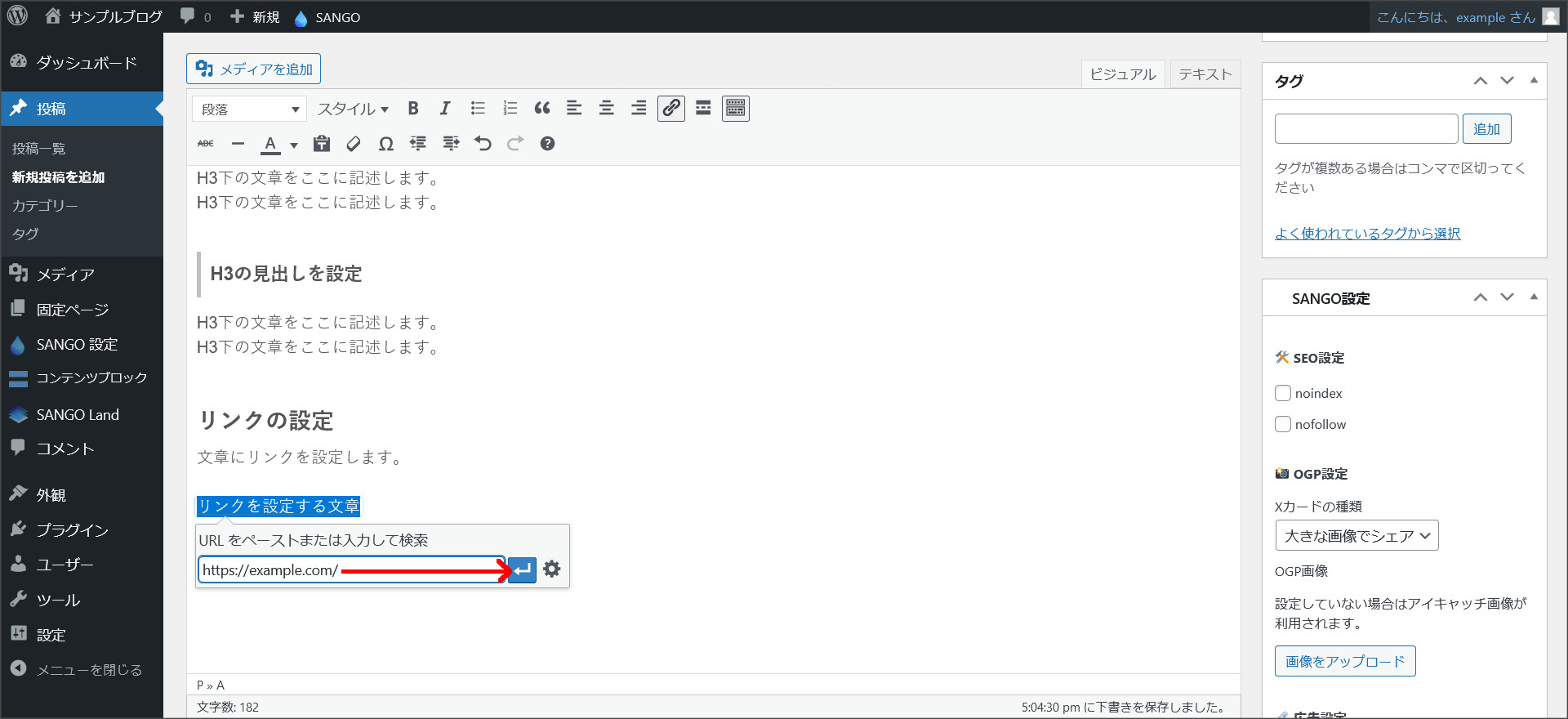The height and width of the screenshot is (719, 1568).
Task: Open link options gear icon
Action: click(x=552, y=569)
